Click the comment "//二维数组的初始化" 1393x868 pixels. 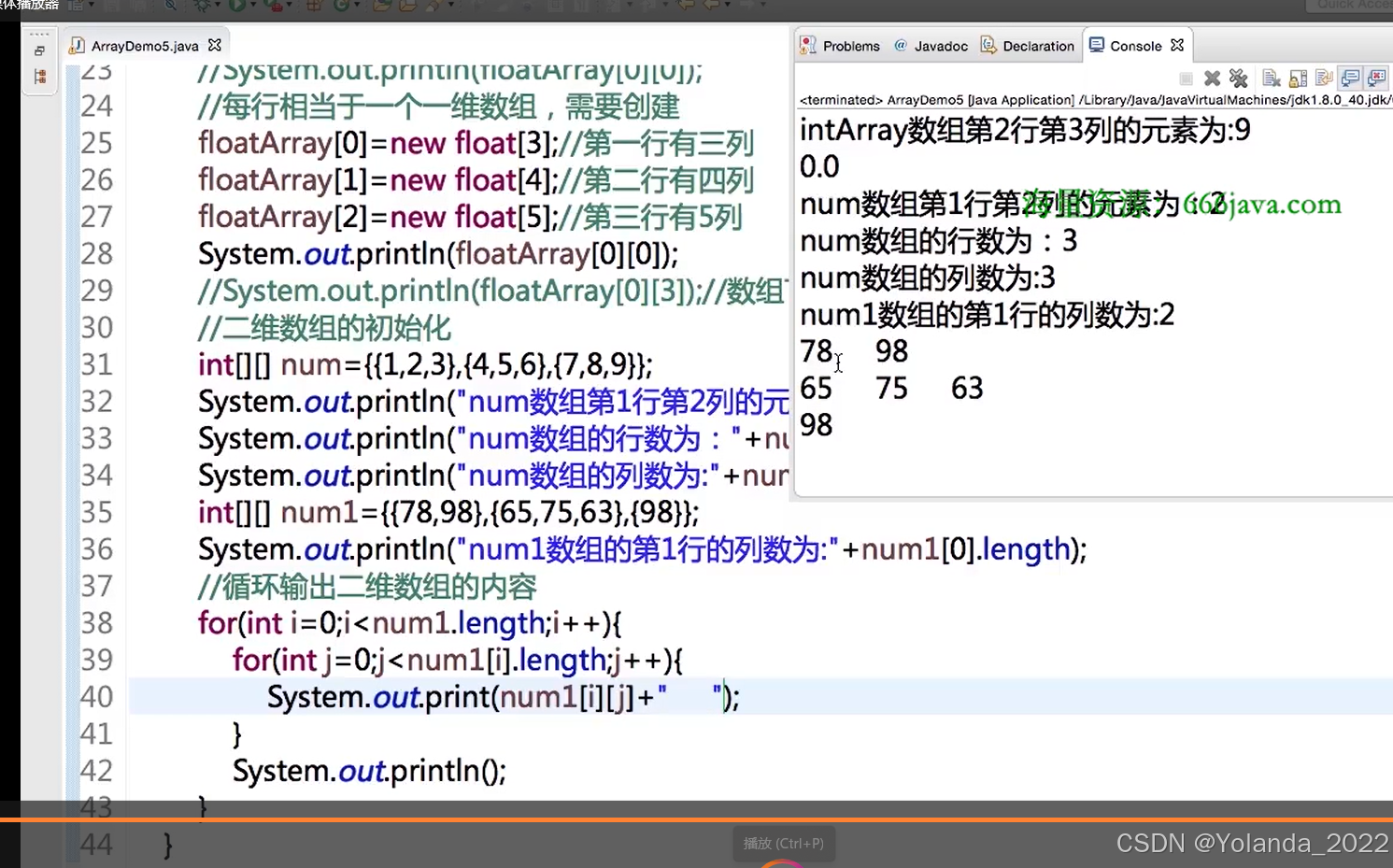coord(324,328)
